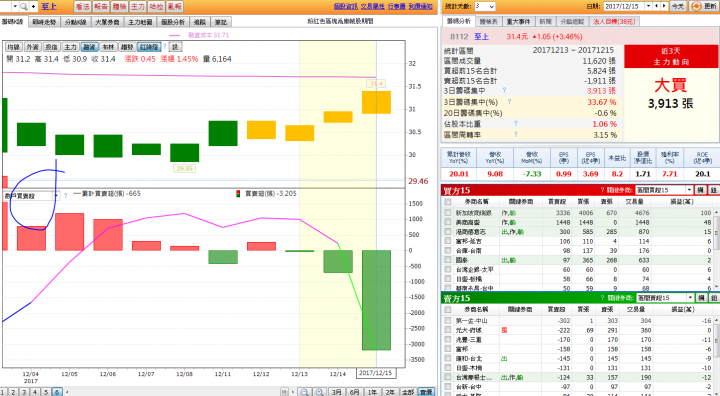
Task: Switch to the 主力地圖 tab
Action: point(140,22)
